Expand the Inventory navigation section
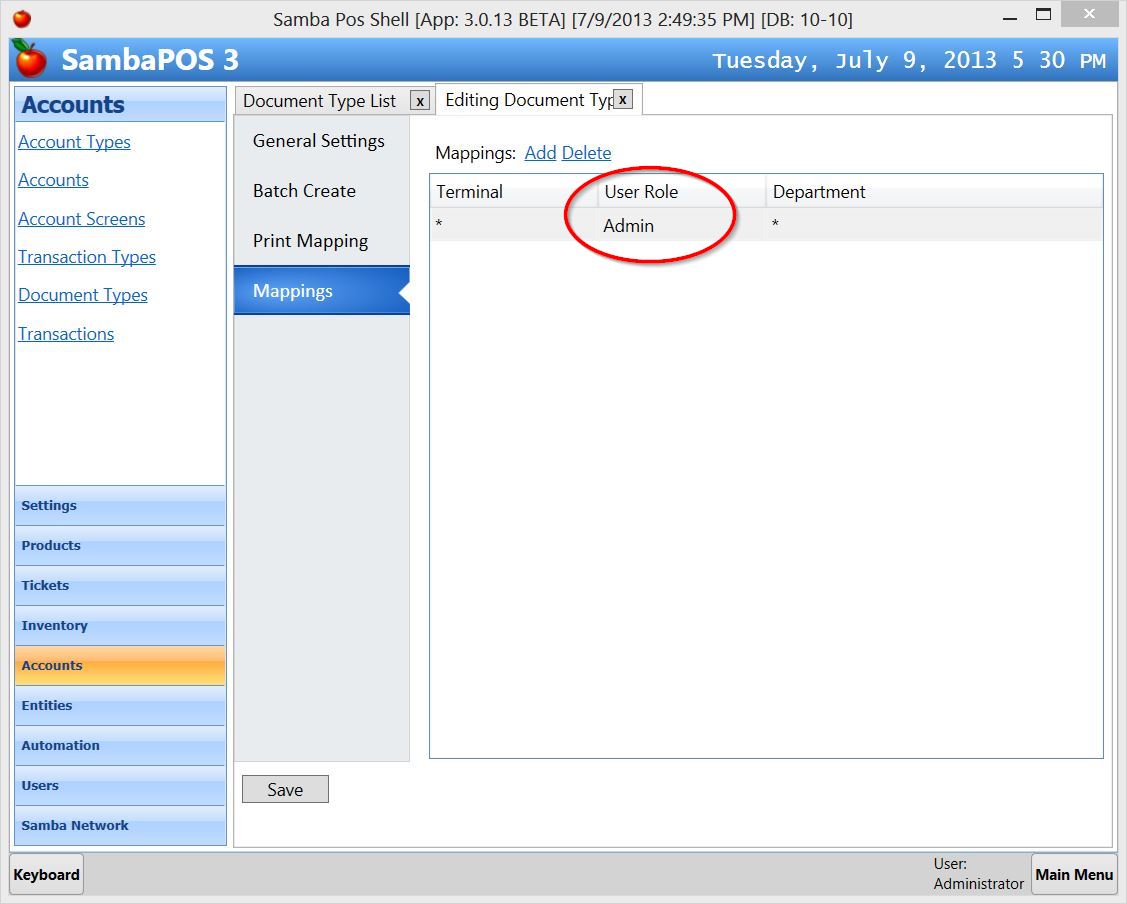Viewport: 1127px width, 904px height. [120, 626]
